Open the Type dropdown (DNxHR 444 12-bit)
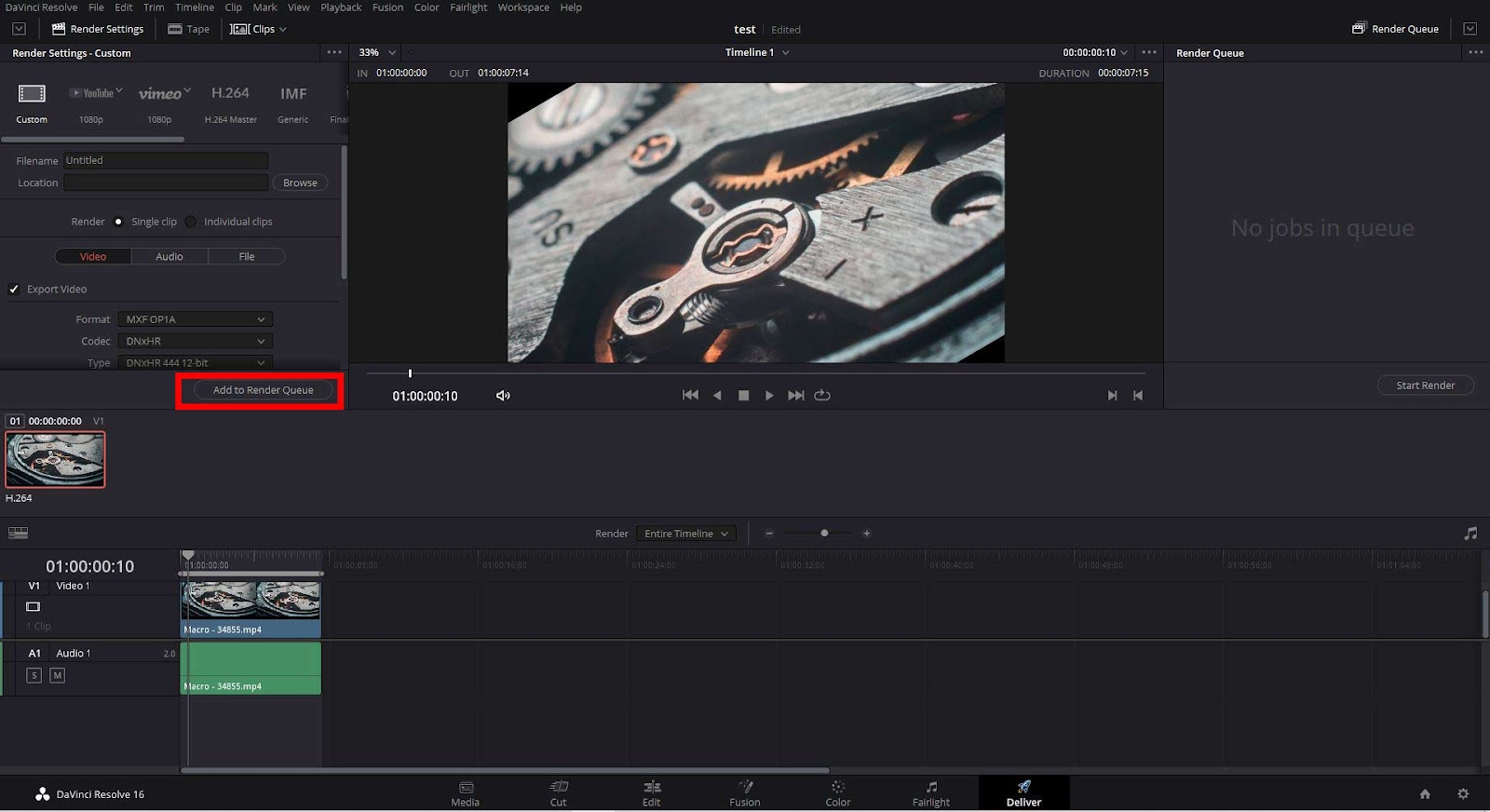 pos(196,362)
